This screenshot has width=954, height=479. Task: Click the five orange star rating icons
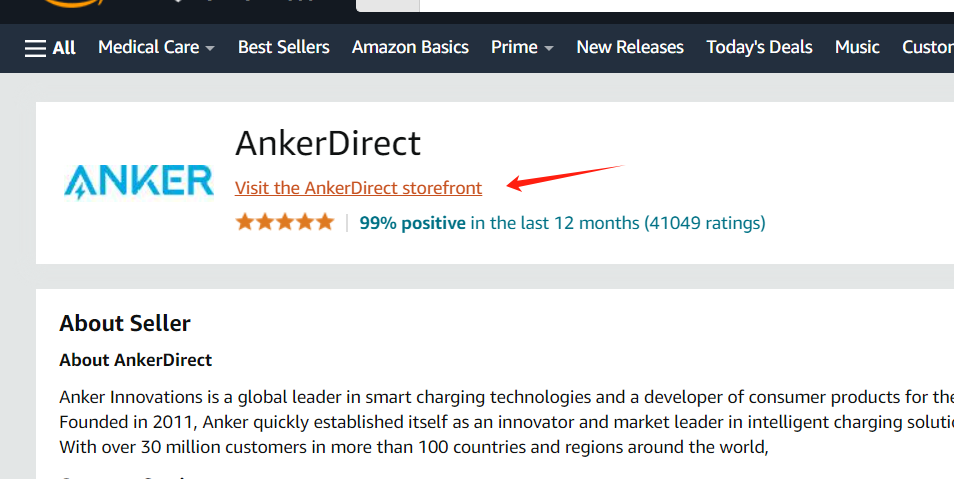284,222
